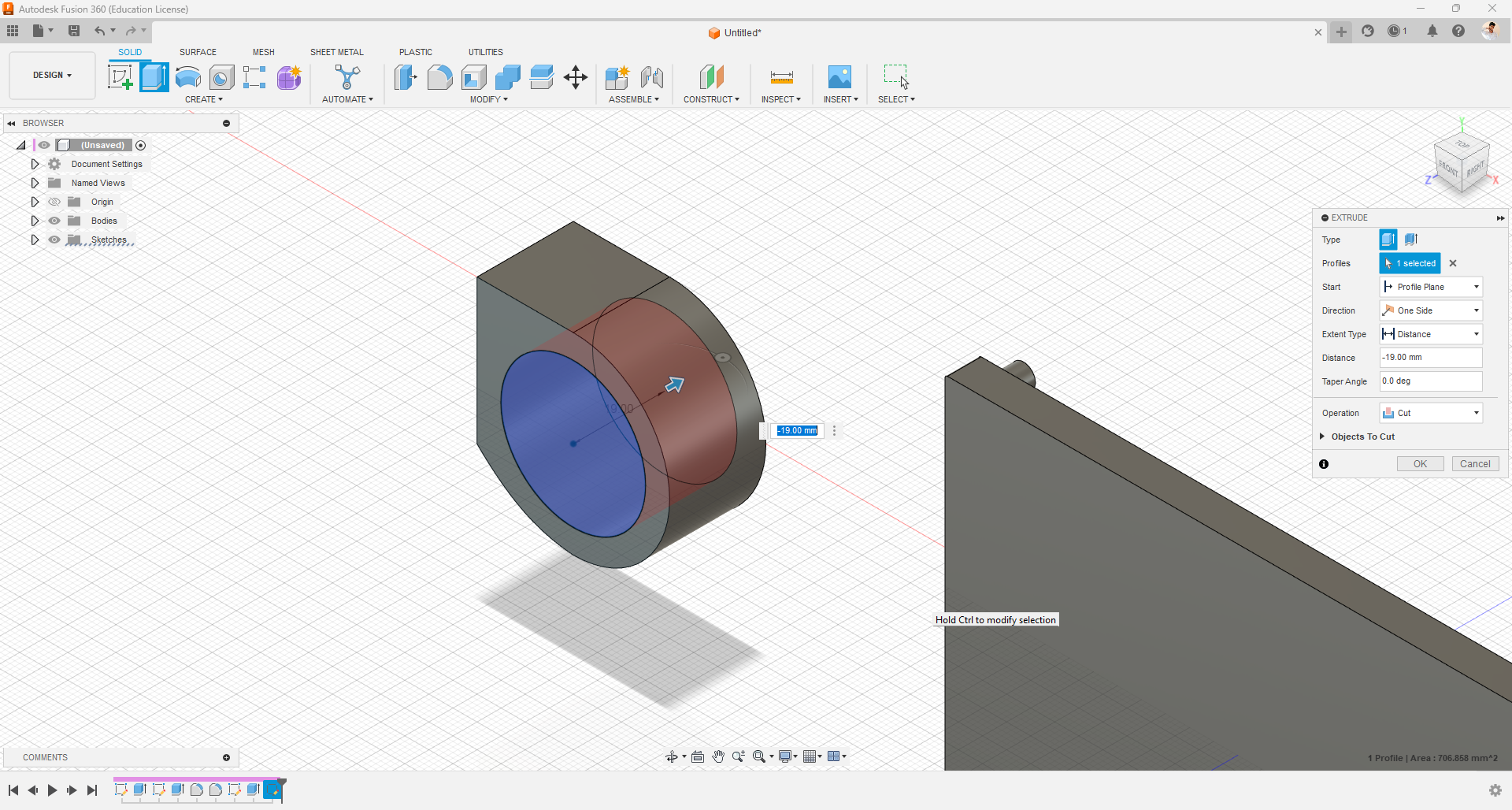Screen dimensions: 1512x810
Task: Select the Hole tool icon
Action: click(222, 77)
